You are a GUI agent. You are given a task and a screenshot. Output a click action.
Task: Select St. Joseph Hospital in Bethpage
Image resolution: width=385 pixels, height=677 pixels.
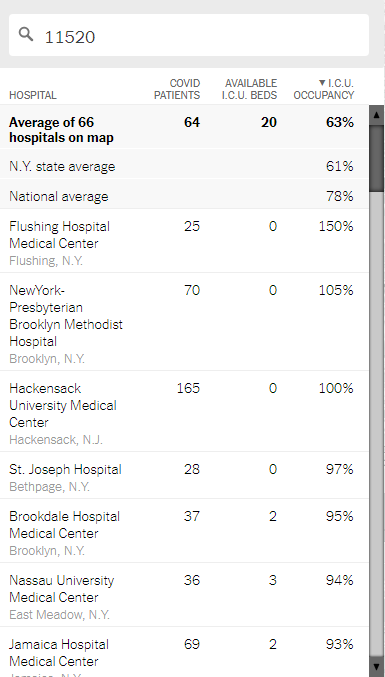(x=184, y=475)
